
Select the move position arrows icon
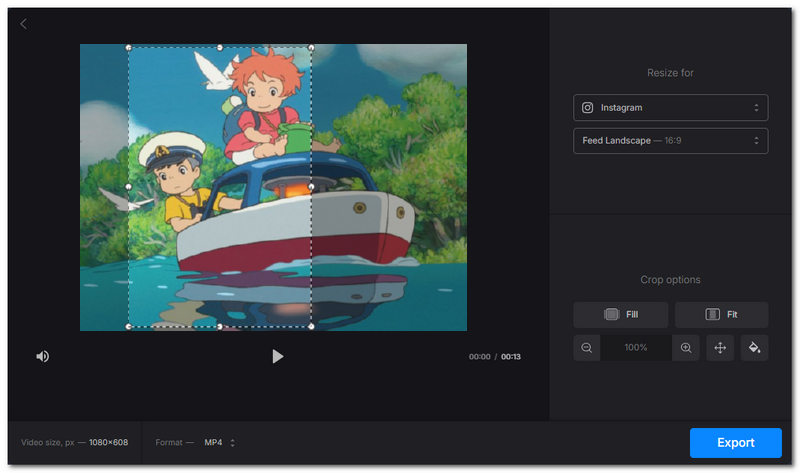[x=720, y=347]
